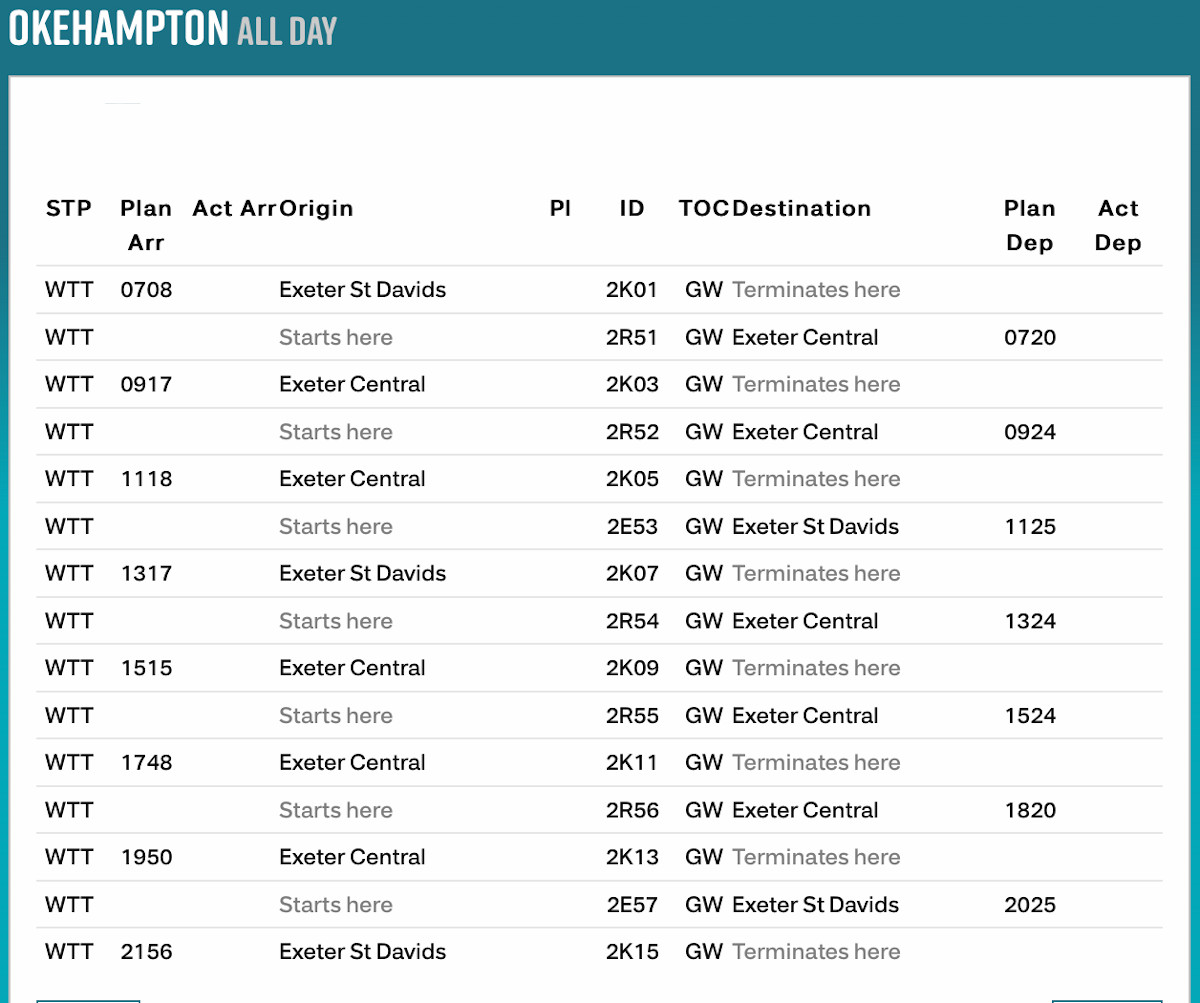Open train 2K01 service details
Screen dimensions: 1200x1003
[632, 290]
